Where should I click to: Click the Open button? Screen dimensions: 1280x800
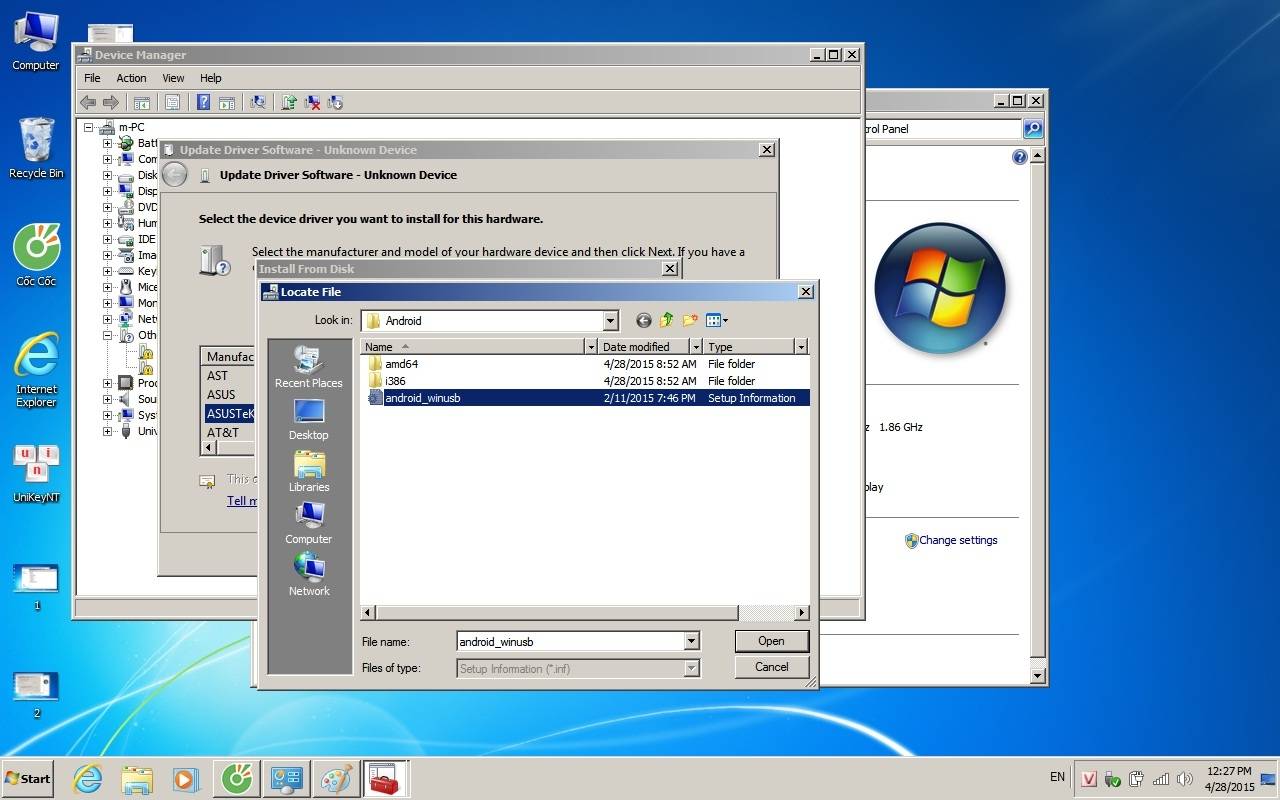point(771,641)
